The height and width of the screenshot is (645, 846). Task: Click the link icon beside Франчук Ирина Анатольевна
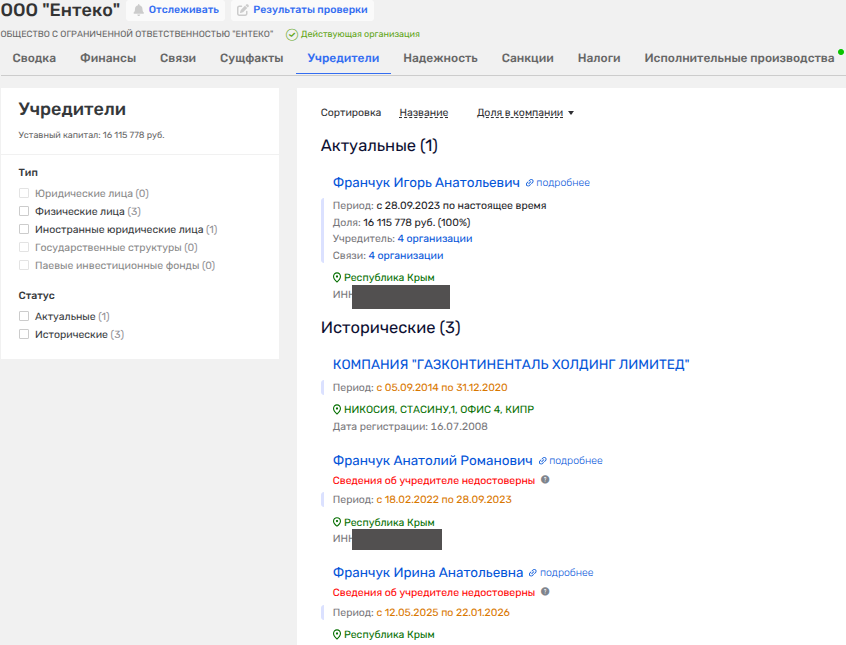(x=533, y=573)
